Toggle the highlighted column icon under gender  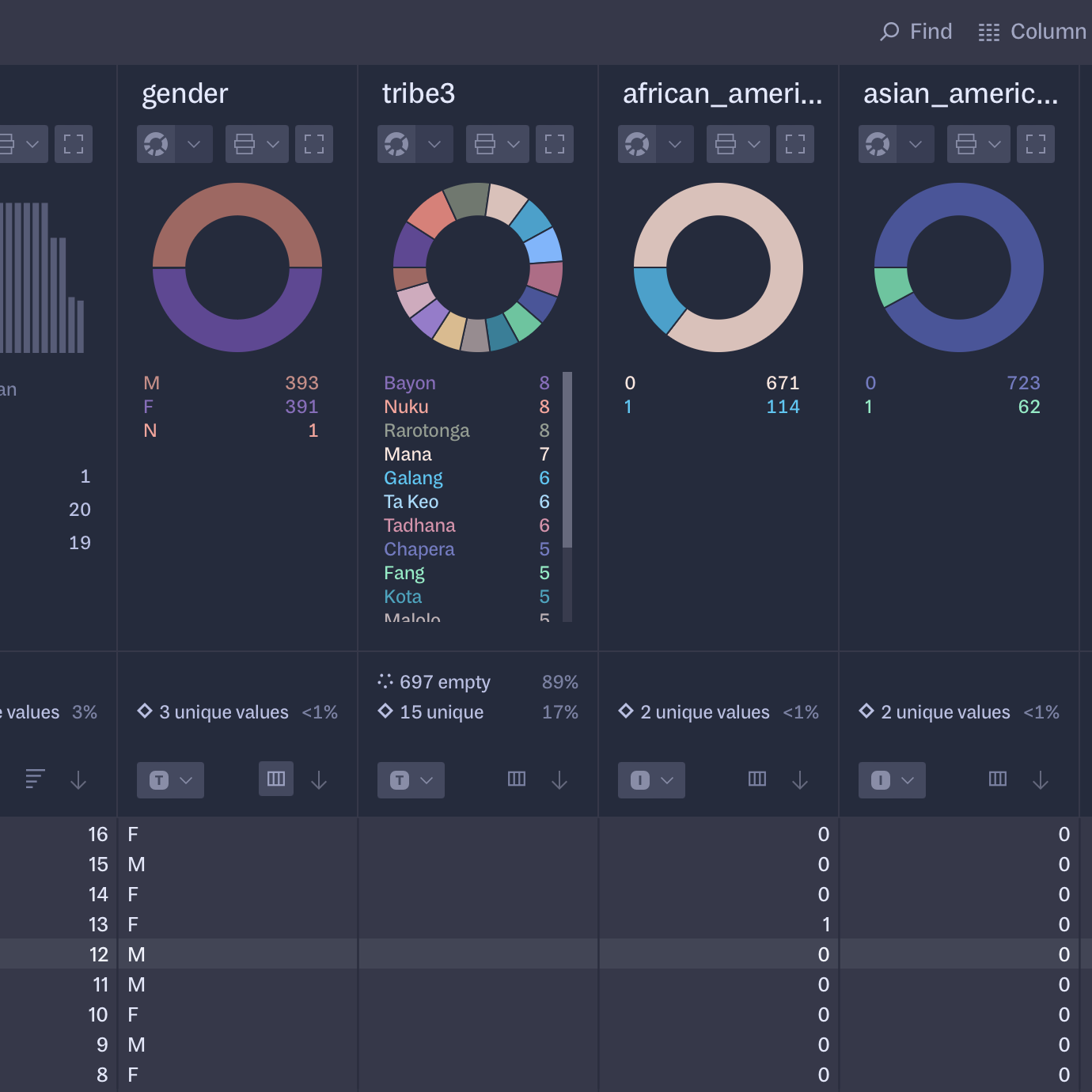click(x=276, y=779)
